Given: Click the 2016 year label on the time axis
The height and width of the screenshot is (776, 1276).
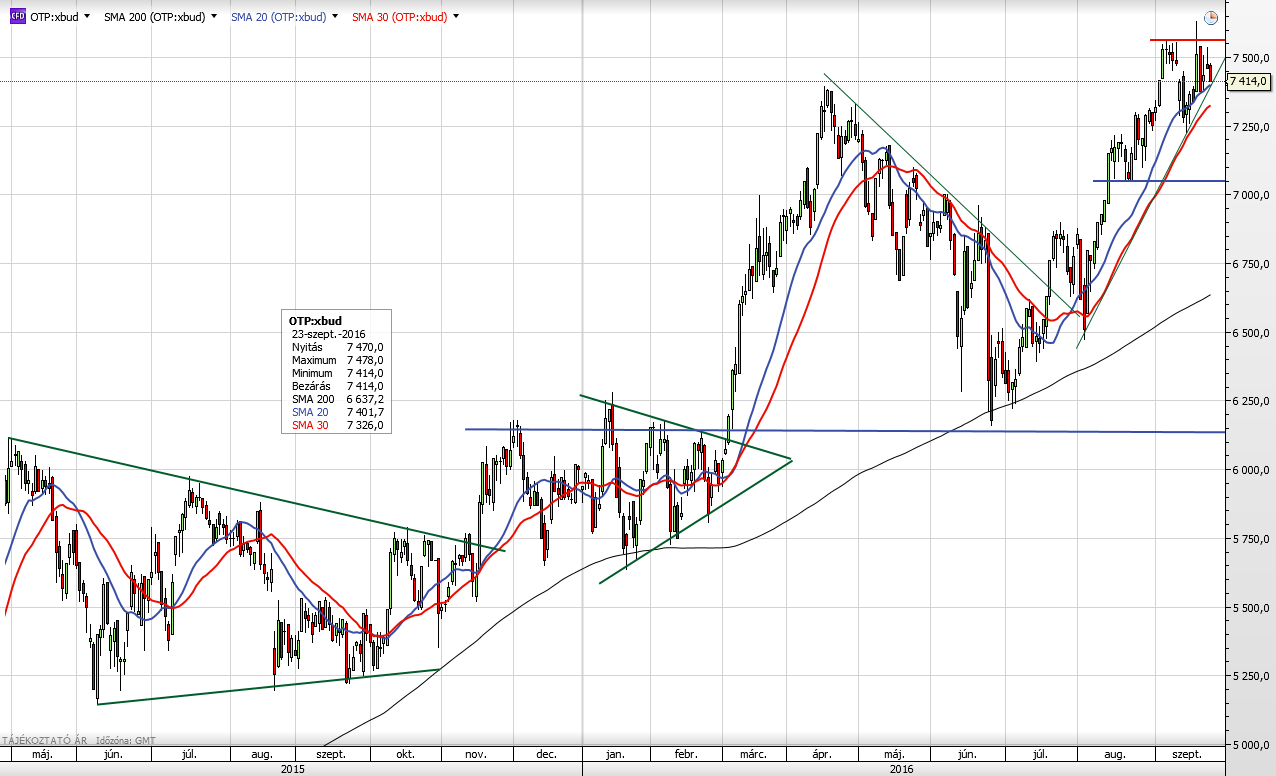Looking at the screenshot, I should click(903, 769).
